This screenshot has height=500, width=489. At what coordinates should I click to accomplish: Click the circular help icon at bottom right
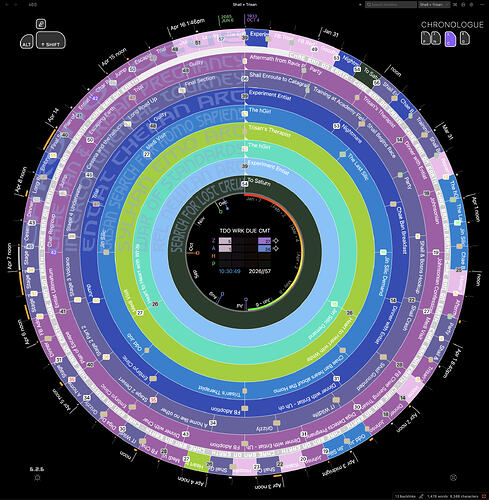[453, 477]
